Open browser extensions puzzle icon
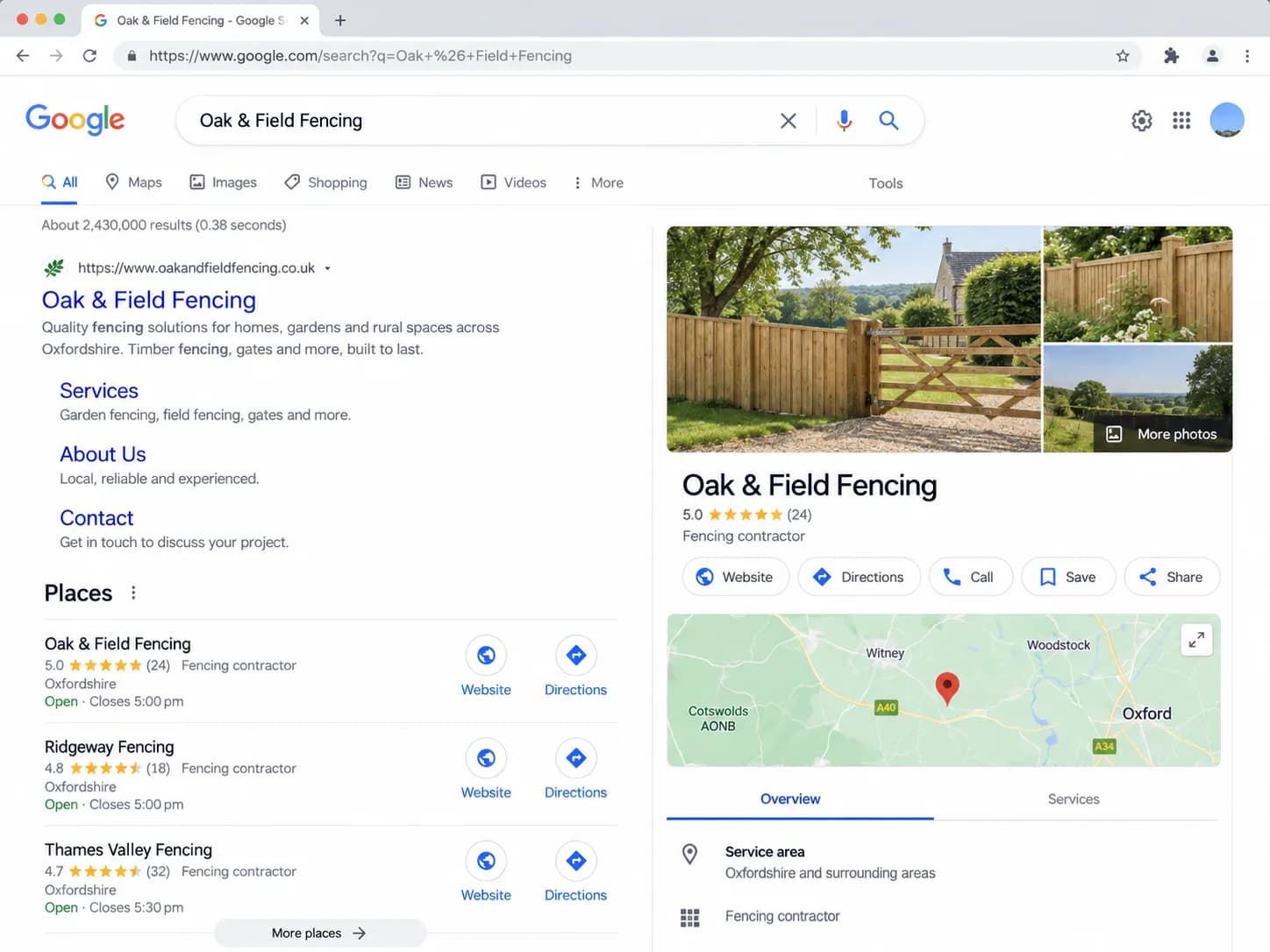The height and width of the screenshot is (952, 1270). click(x=1171, y=56)
